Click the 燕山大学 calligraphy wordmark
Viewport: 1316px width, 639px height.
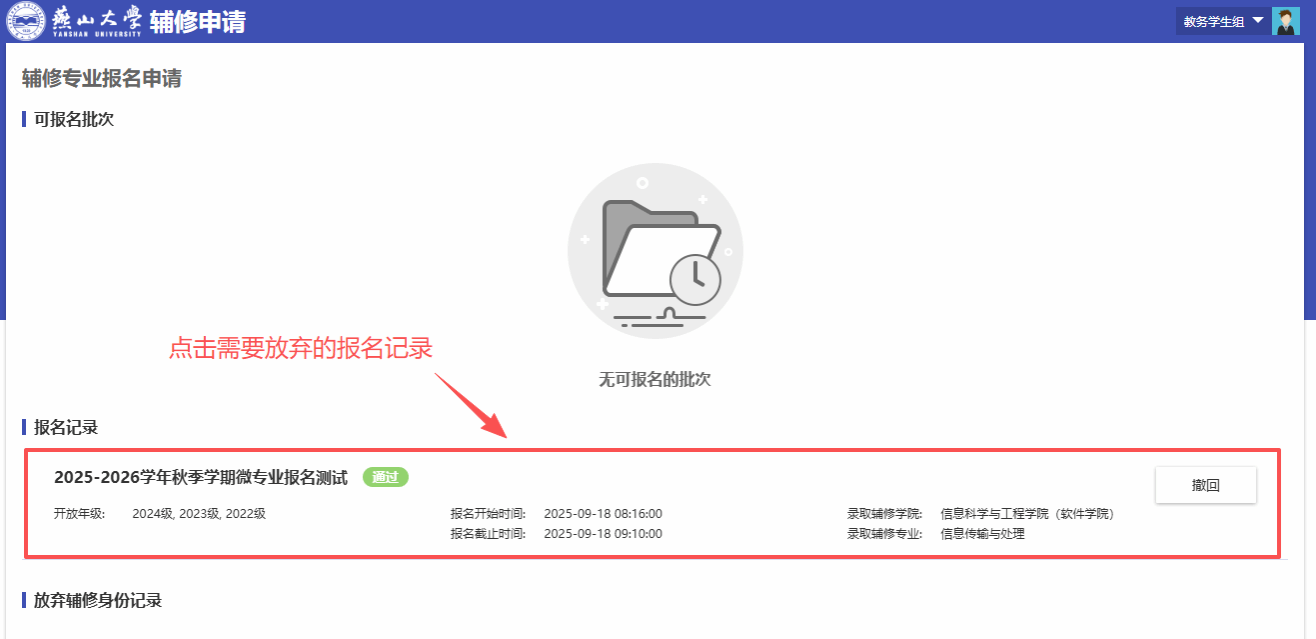point(96,21)
